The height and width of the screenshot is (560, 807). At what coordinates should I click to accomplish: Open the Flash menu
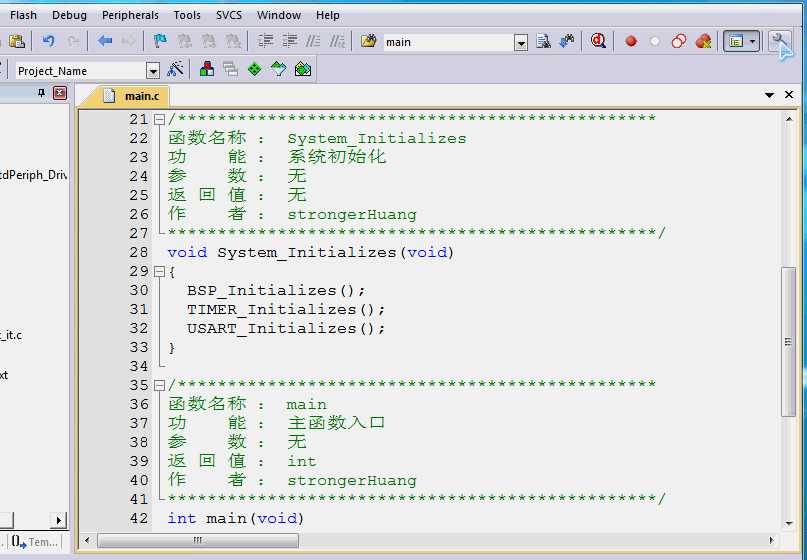coord(23,15)
